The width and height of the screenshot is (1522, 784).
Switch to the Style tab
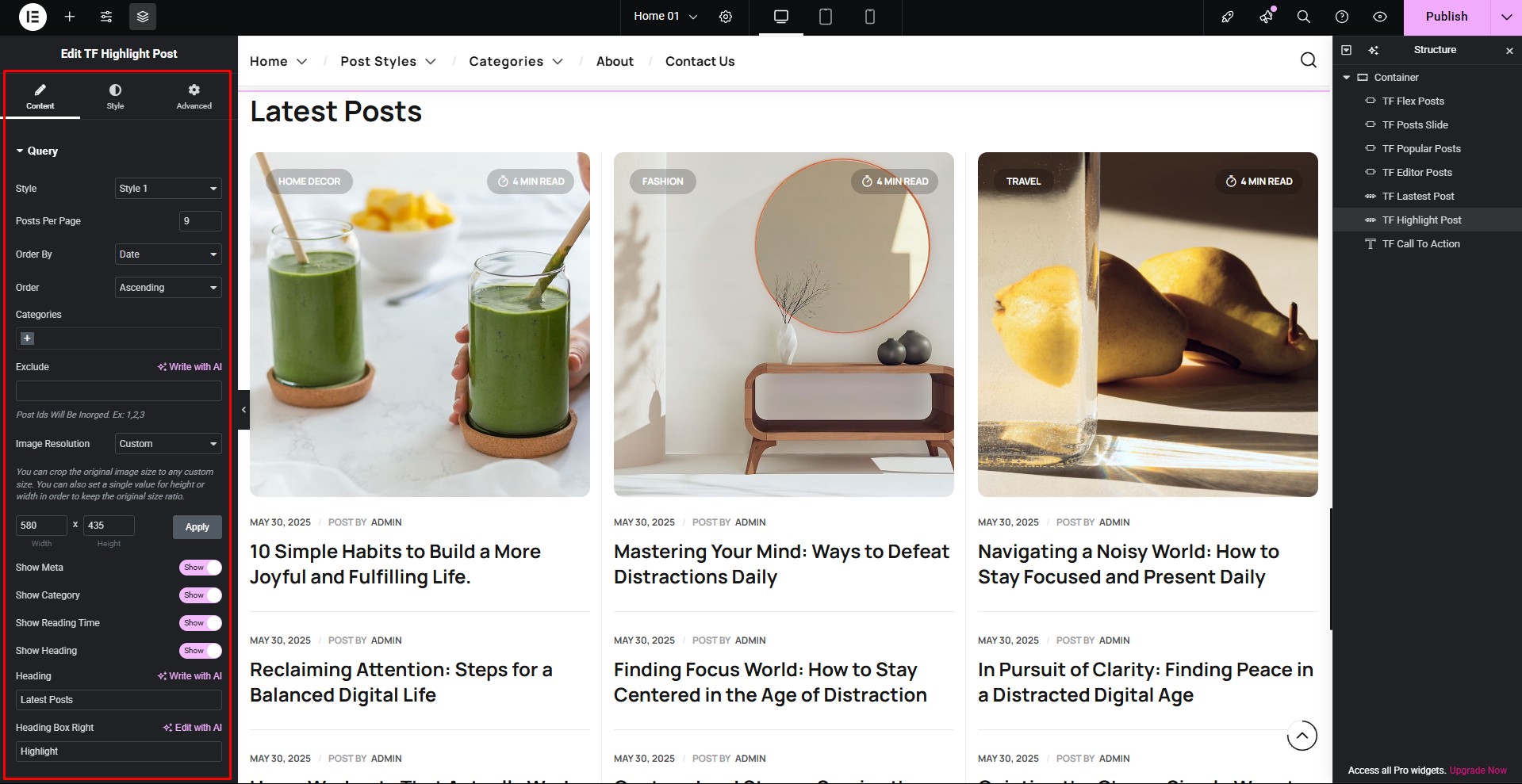tap(116, 96)
